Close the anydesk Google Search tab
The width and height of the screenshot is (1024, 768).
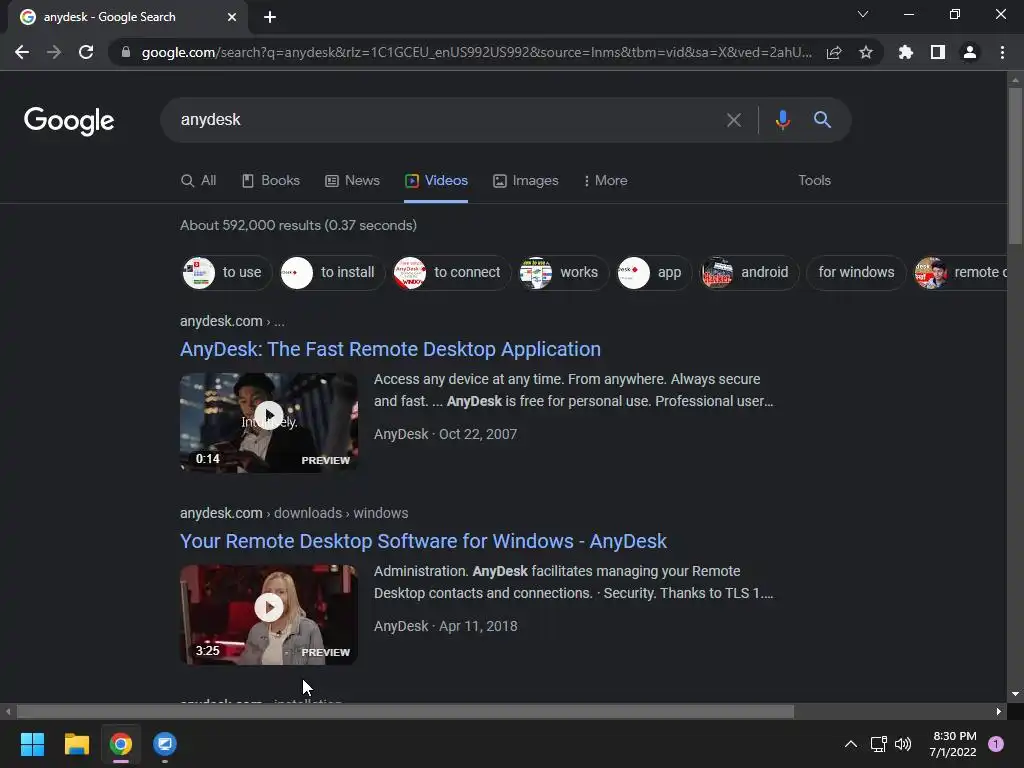pyautogui.click(x=232, y=17)
